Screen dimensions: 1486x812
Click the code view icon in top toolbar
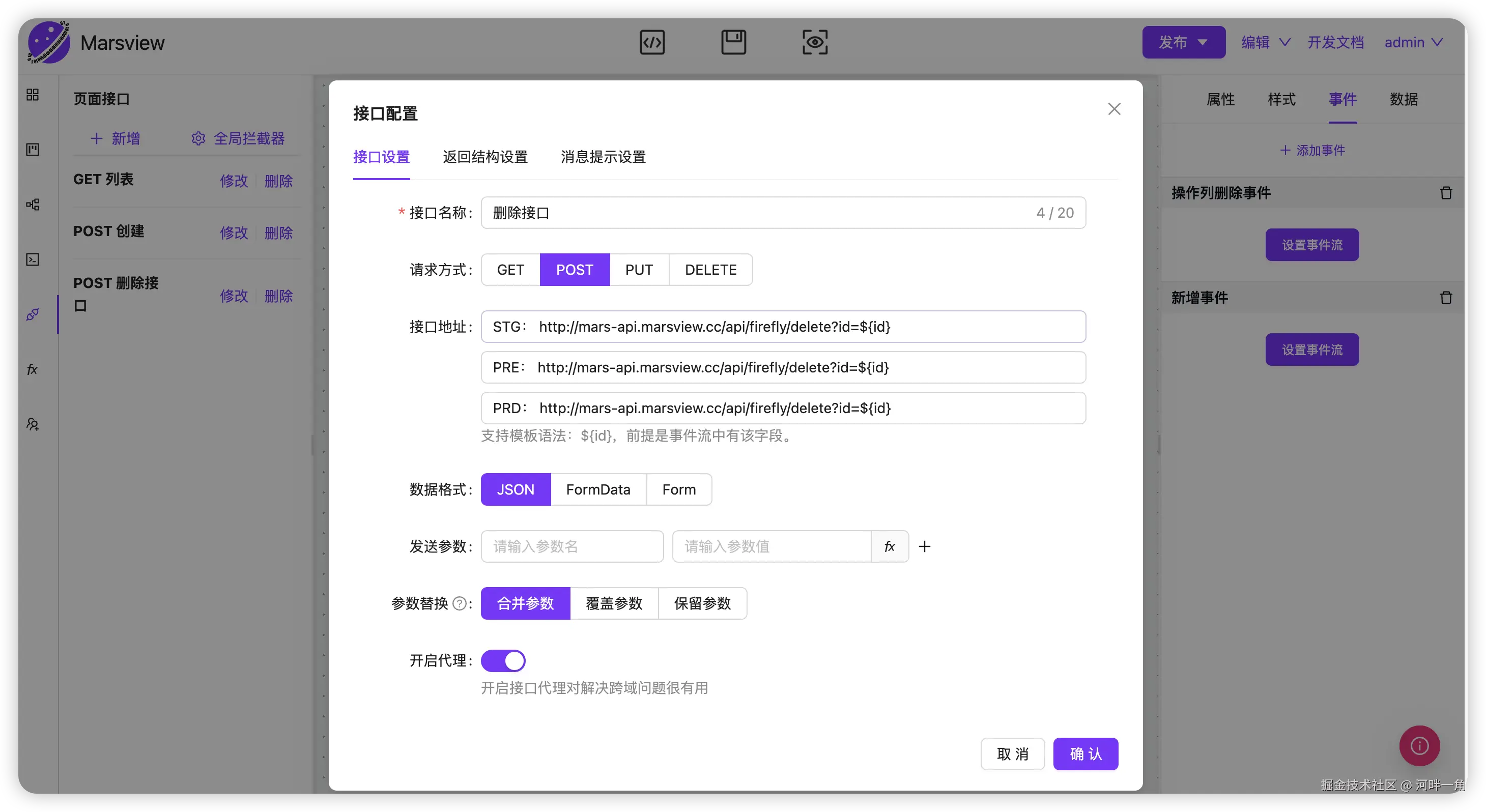pyautogui.click(x=652, y=43)
